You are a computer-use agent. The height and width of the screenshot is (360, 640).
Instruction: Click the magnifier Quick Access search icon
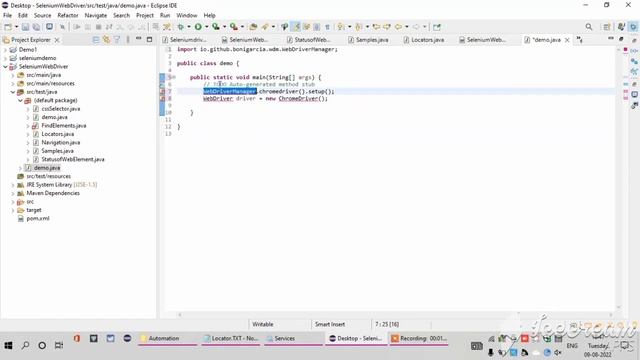coord(589,27)
